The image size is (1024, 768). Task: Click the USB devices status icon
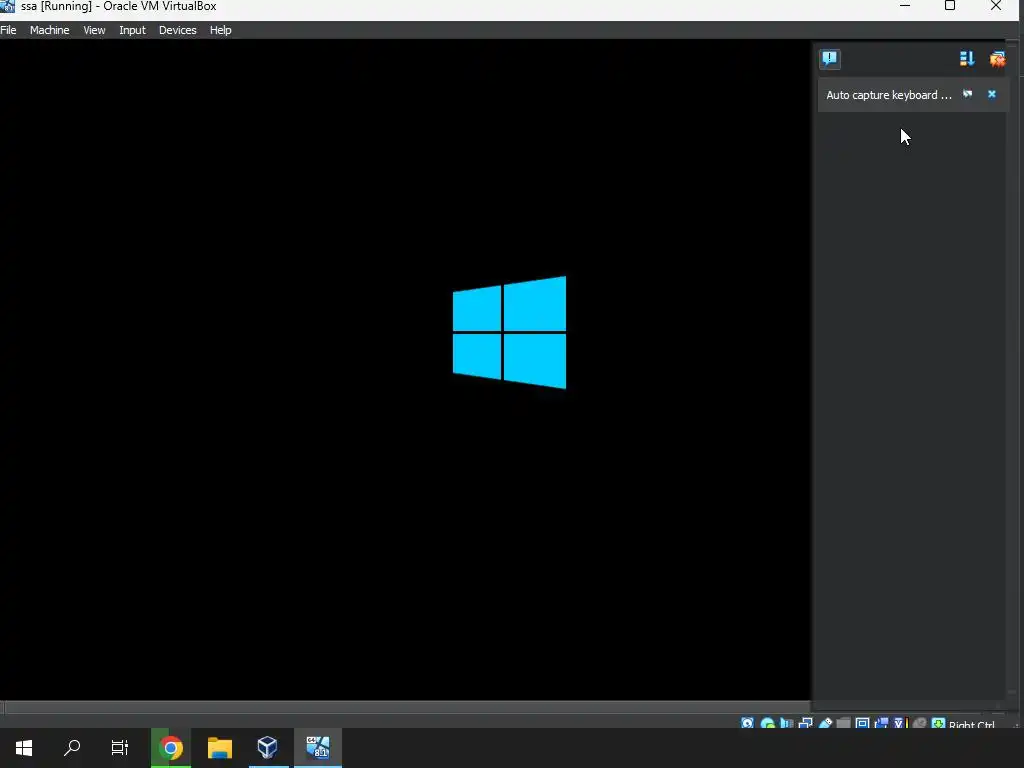pos(825,723)
